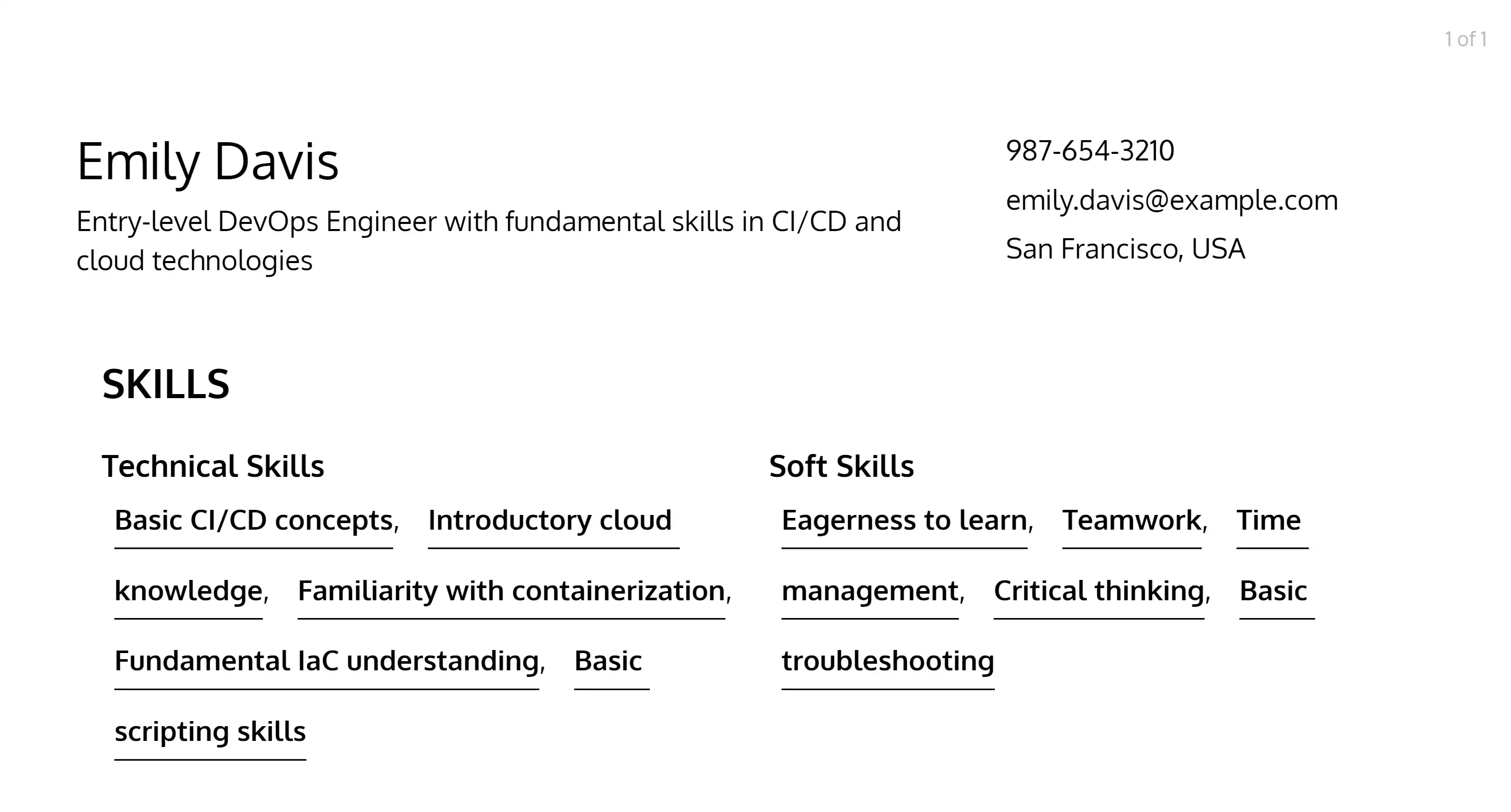Click the Technical Skills subheading

pos(214,465)
